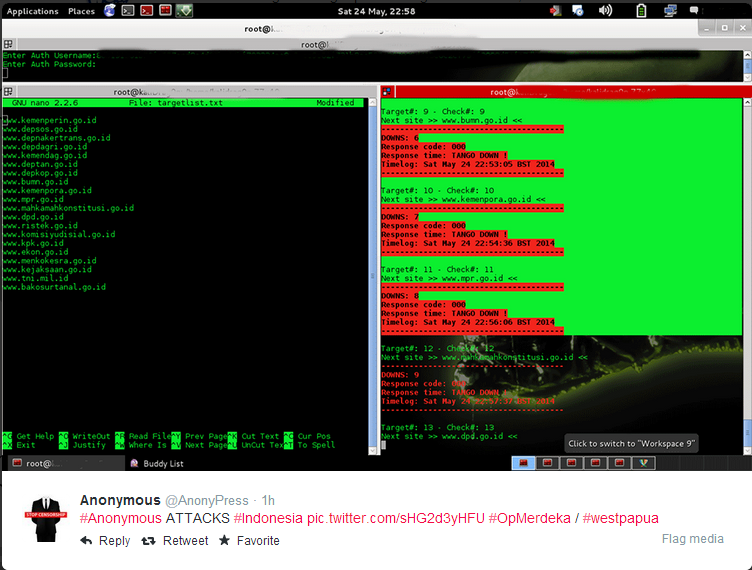
Task: Open the #Indonesia hashtag link
Action: point(268,518)
